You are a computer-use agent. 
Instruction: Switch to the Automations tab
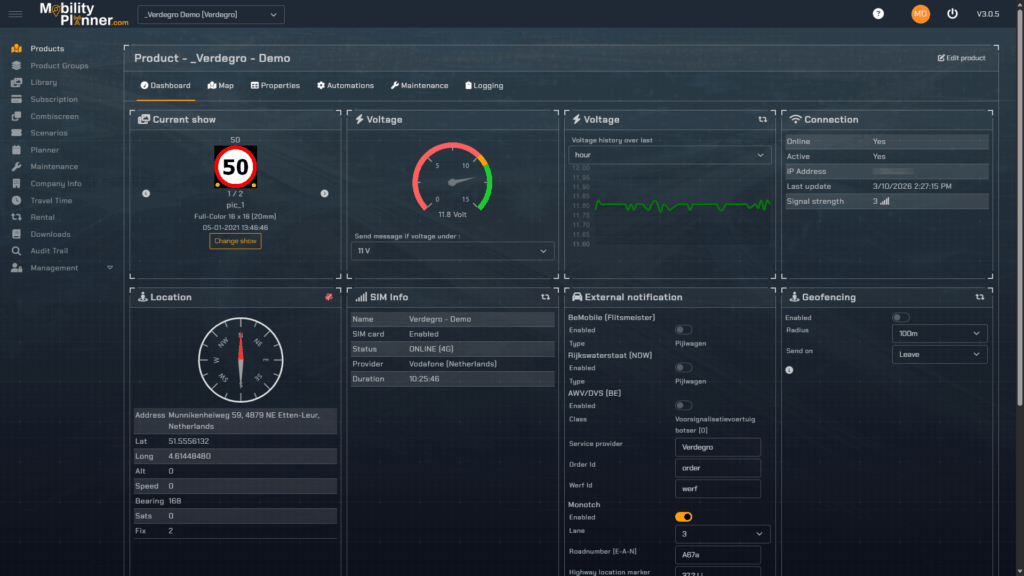pyautogui.click(x=345, y=85)
